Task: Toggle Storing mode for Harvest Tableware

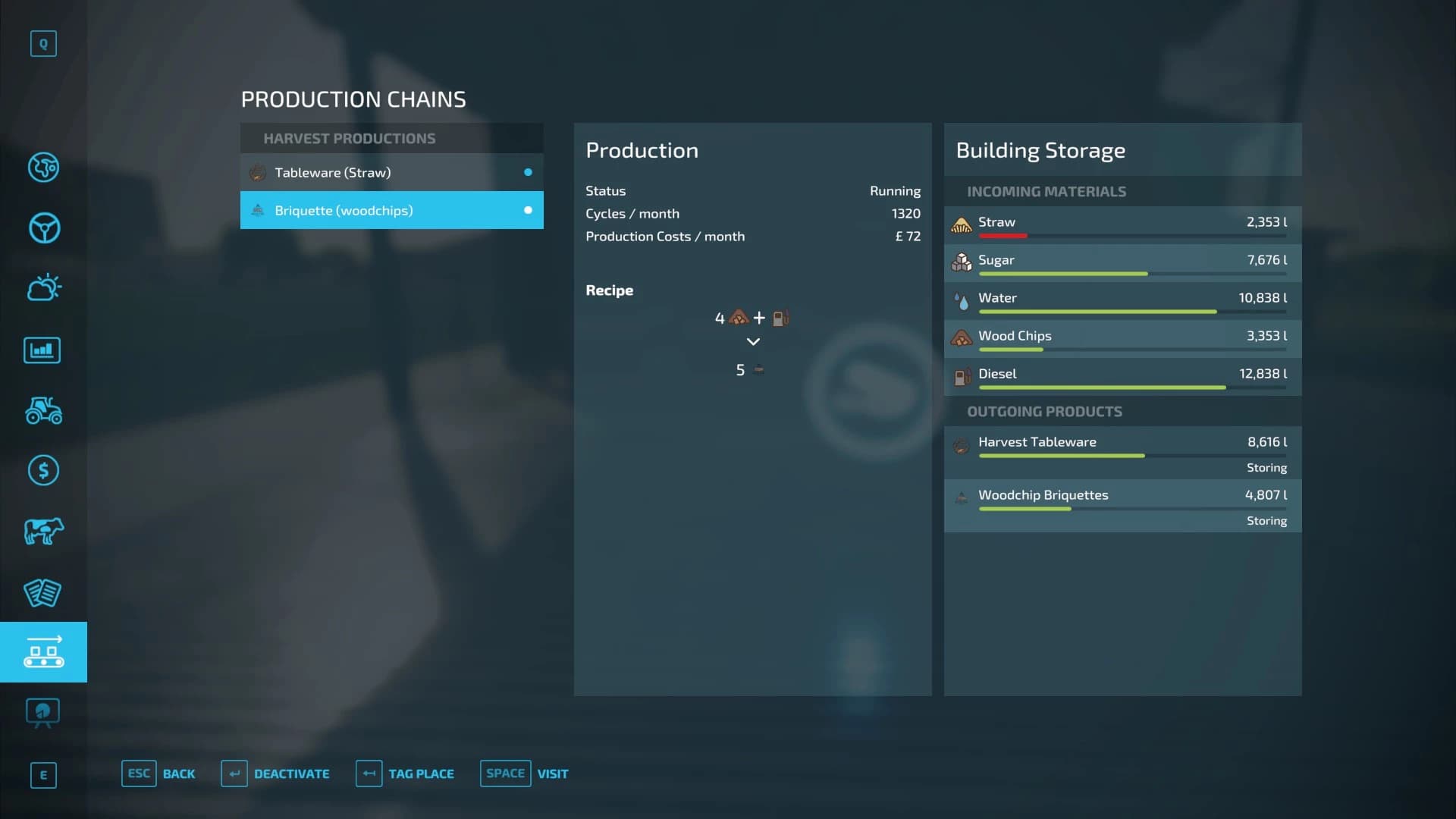Action: pos(1266,468)
